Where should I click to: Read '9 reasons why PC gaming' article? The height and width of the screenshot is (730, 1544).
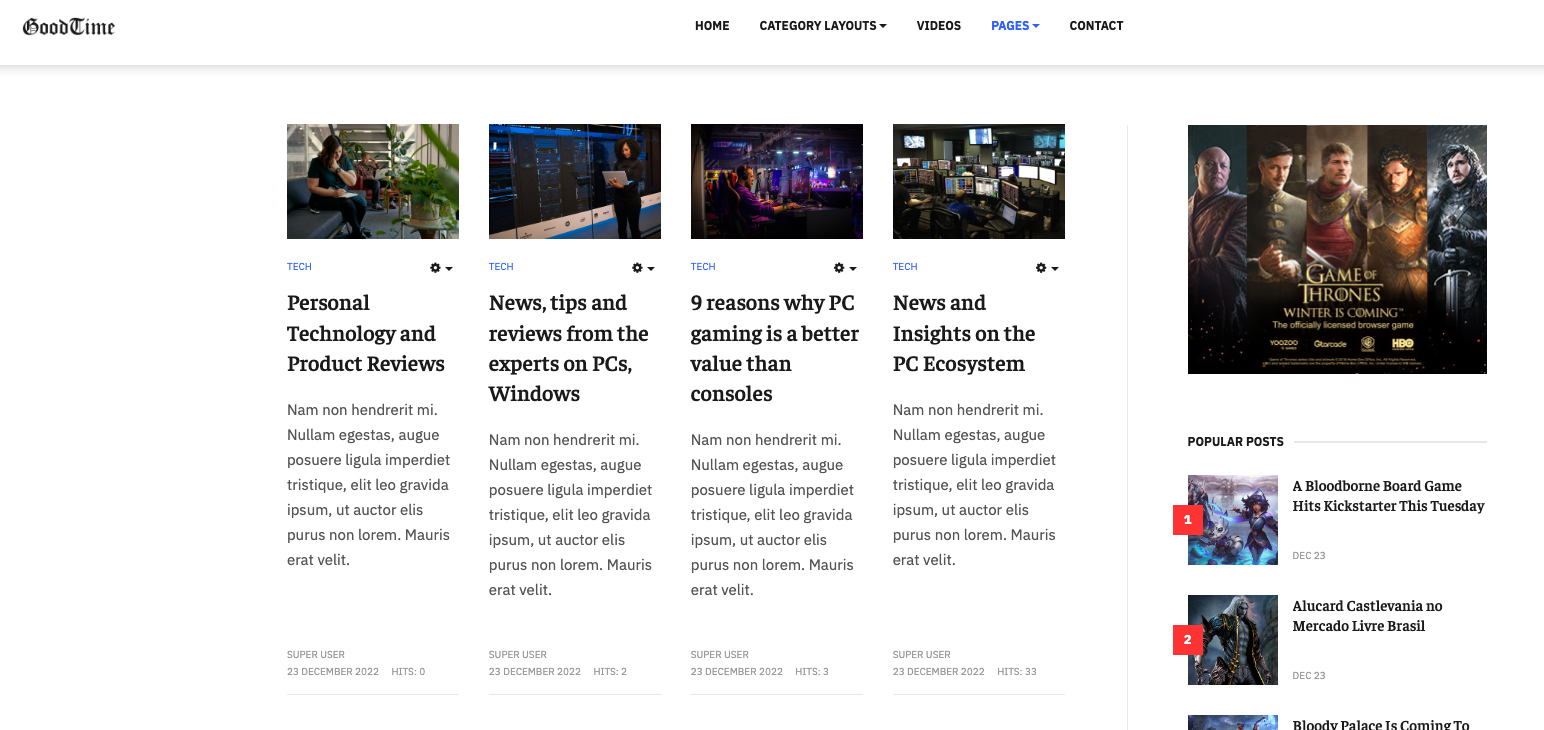774,348
